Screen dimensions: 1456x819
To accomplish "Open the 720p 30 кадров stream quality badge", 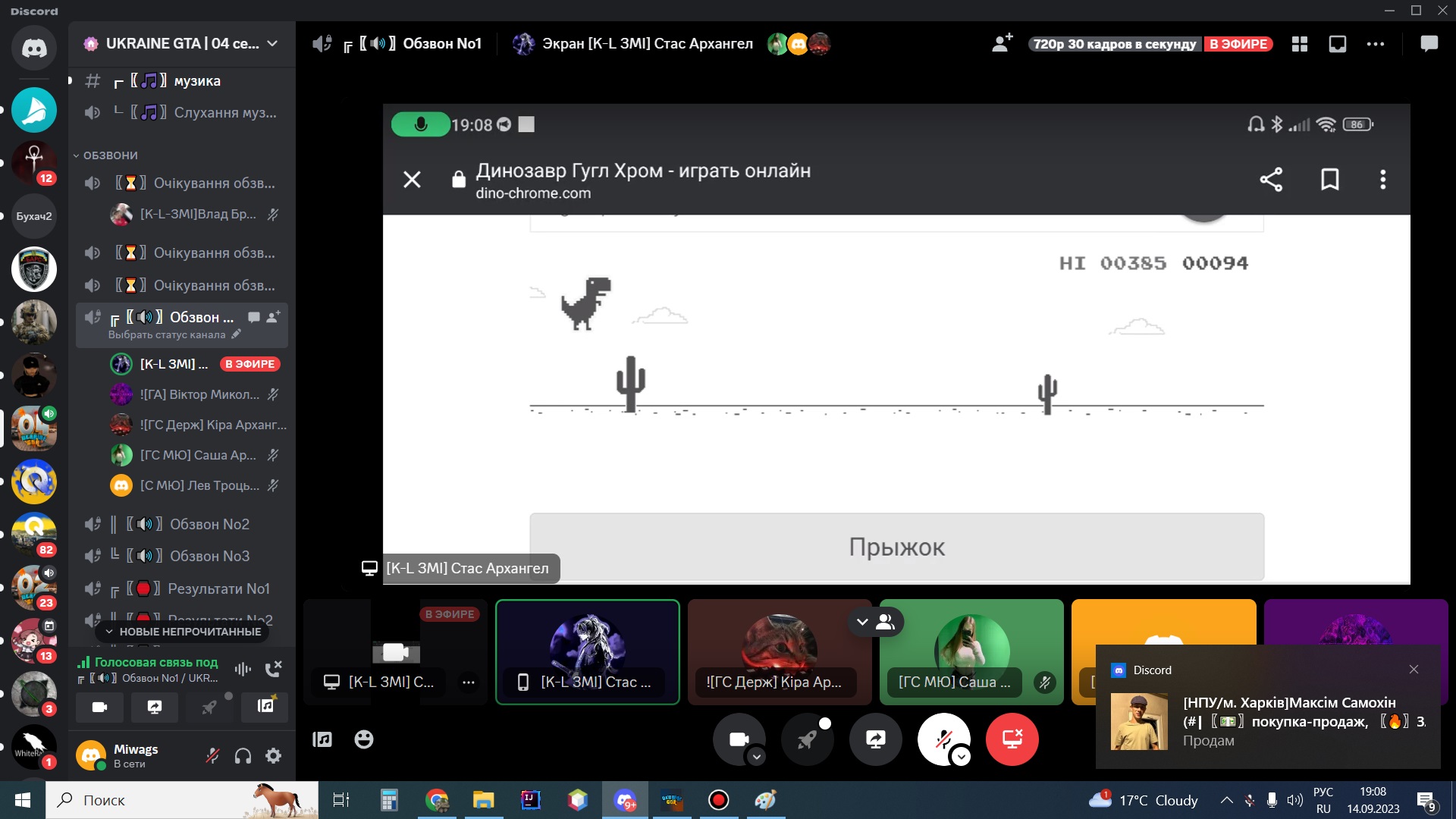I will point(1115,44).
